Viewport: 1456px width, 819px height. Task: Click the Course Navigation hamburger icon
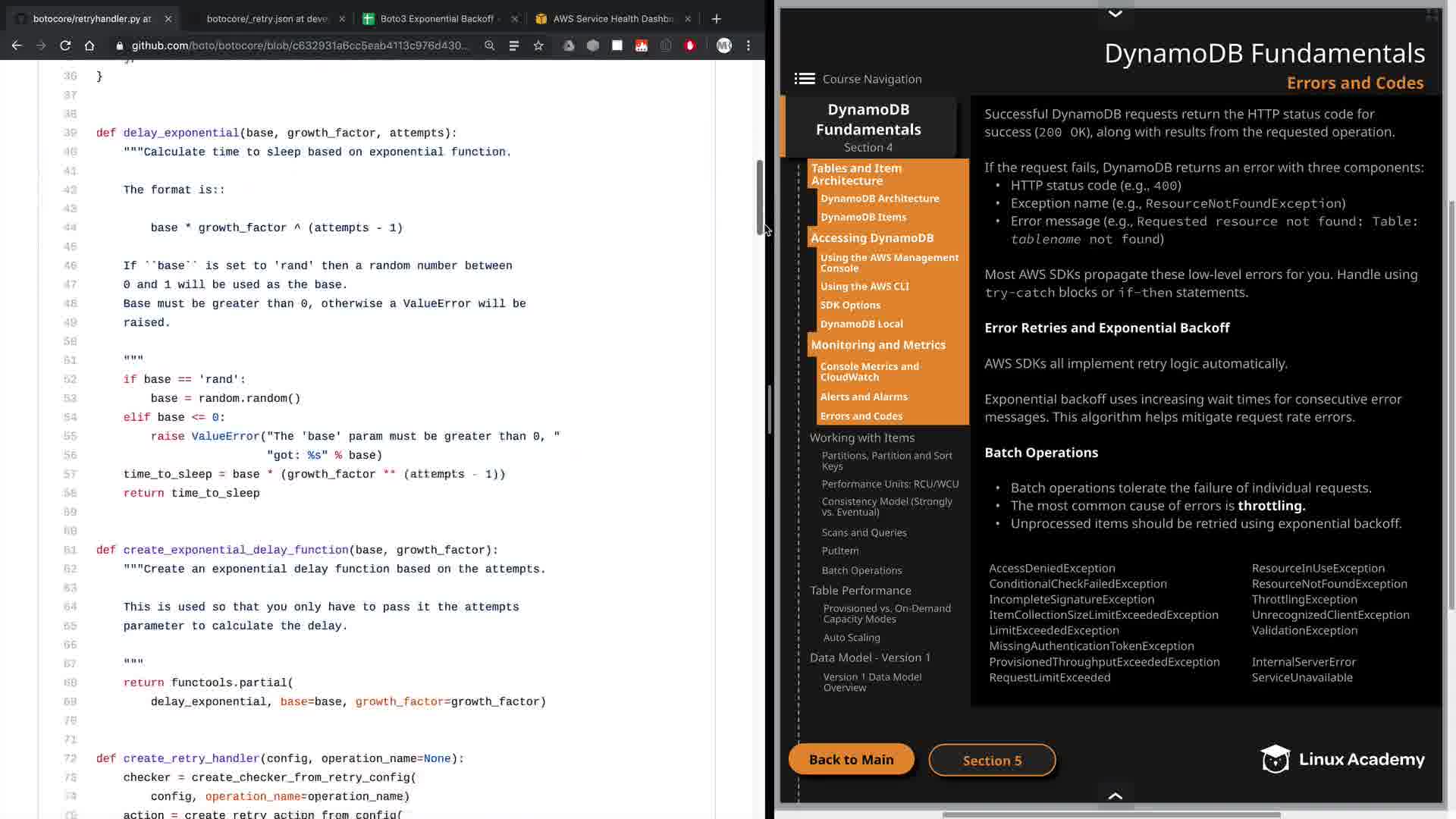[805, 79]
